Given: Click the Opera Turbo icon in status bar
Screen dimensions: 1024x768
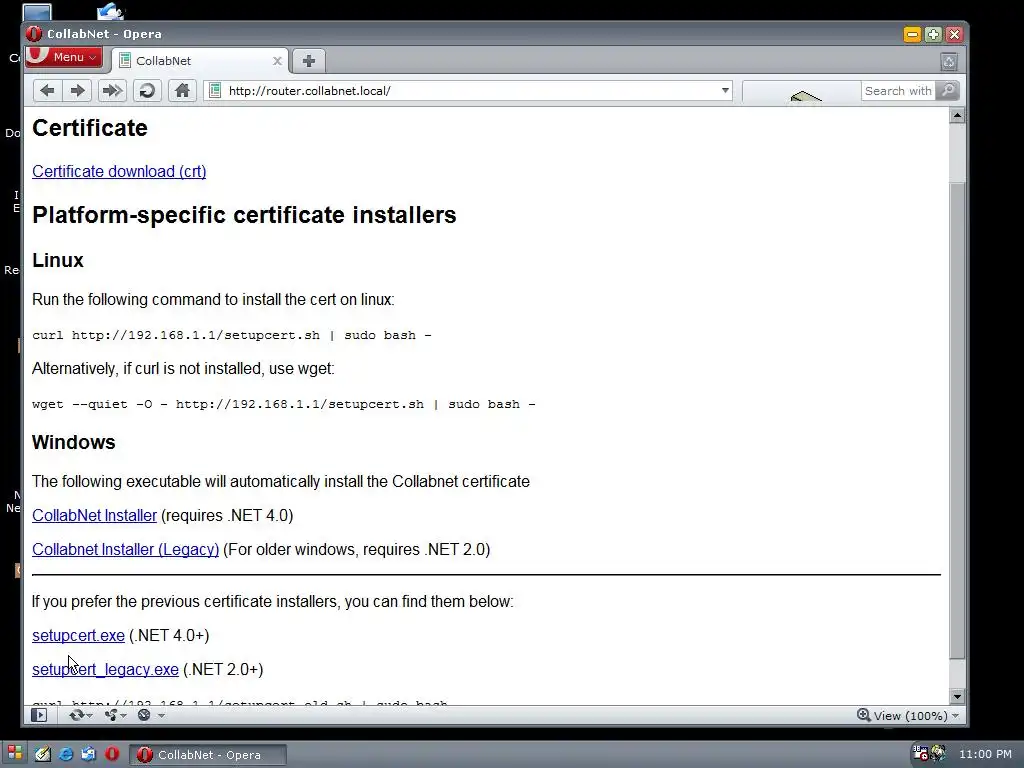Looking at the screenshot, I should (x=144, y=715).
